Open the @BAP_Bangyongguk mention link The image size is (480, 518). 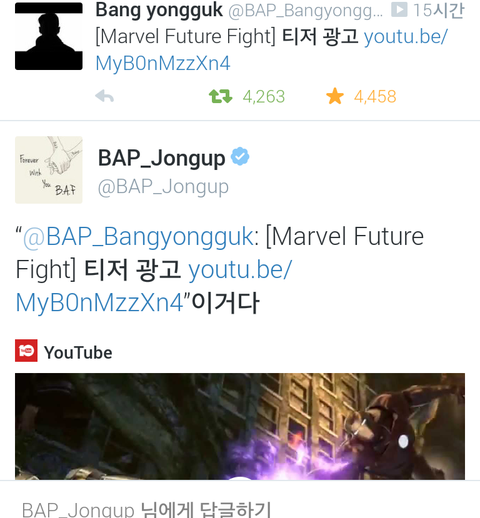[138, 237]
